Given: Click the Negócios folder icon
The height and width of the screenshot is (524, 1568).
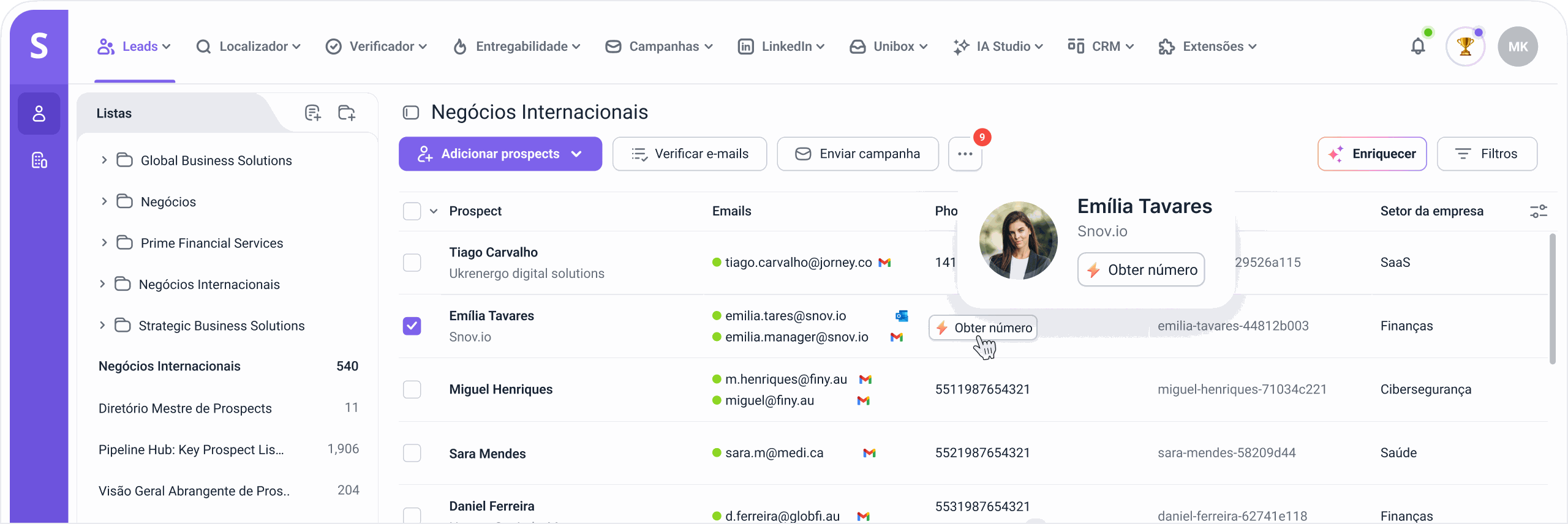Looking at the screenshot, I should pos(125,201).
